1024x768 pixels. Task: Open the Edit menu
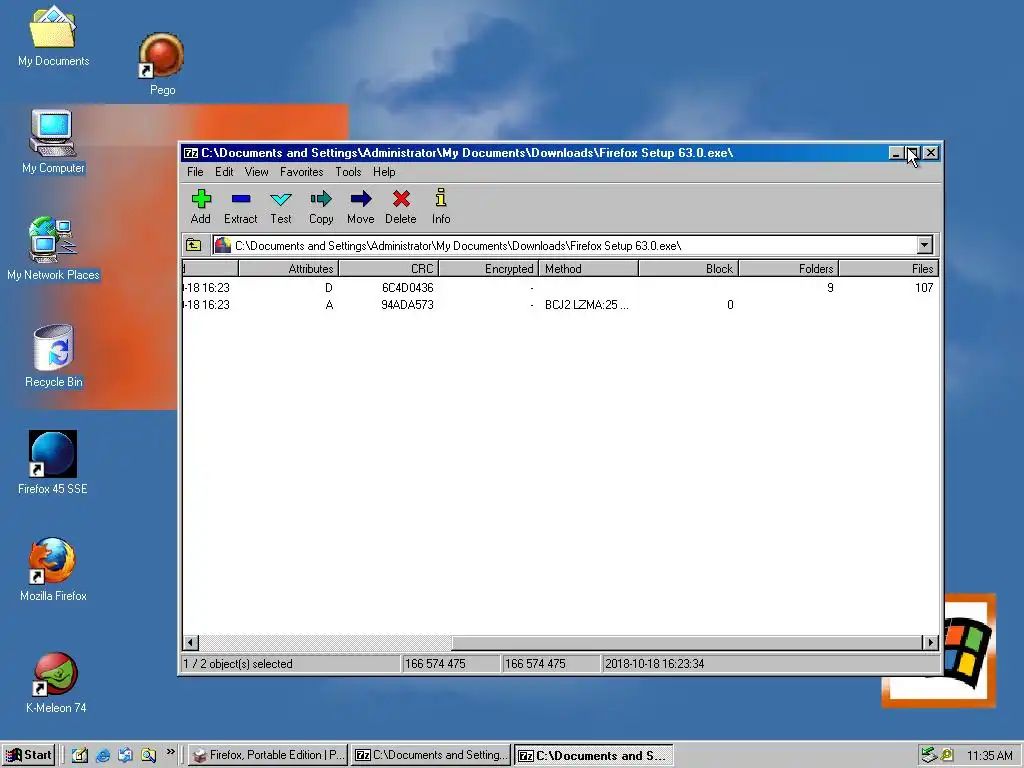(x=224, y=172)
